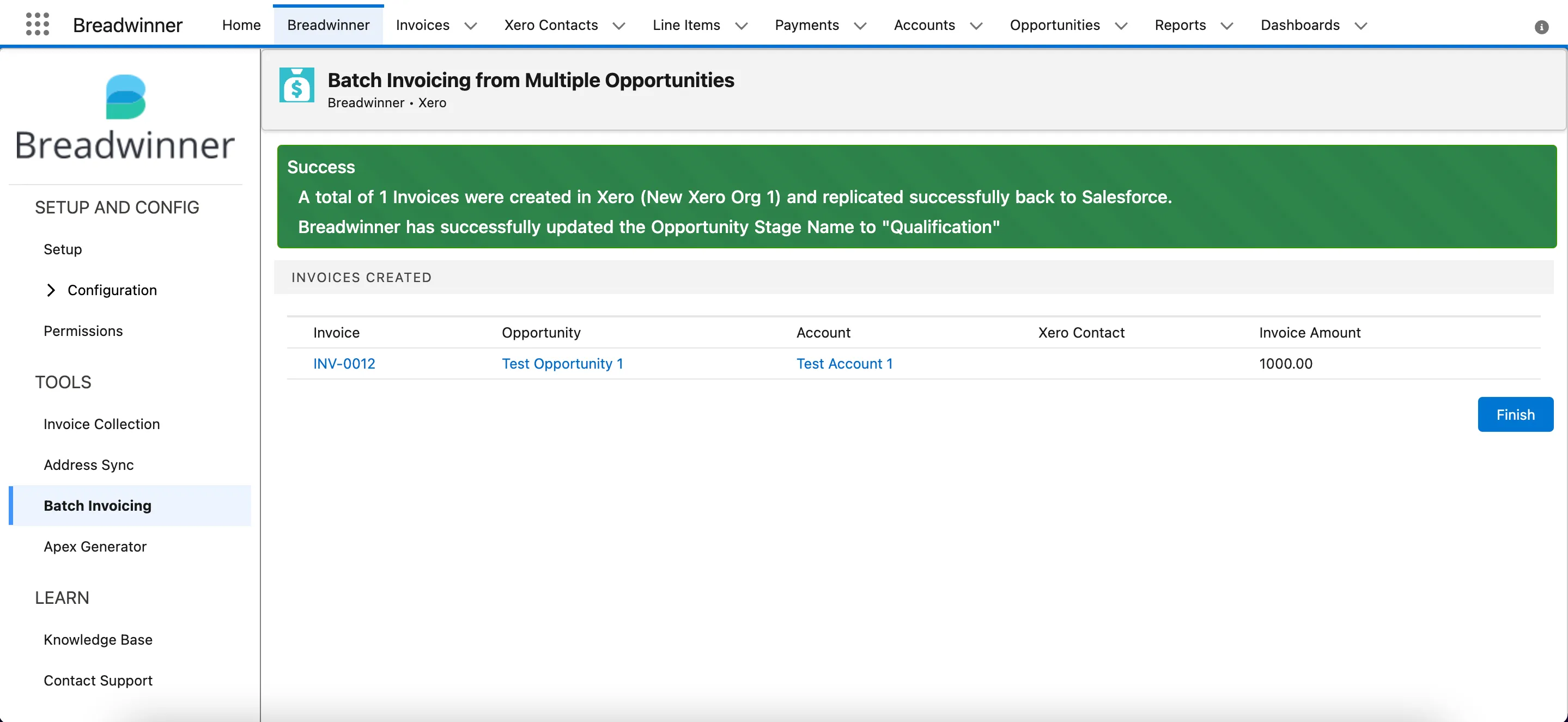1568x722 pixels.
Task: Open the Invoices tab dropdown arrow
Action: (x=471, y=26)
